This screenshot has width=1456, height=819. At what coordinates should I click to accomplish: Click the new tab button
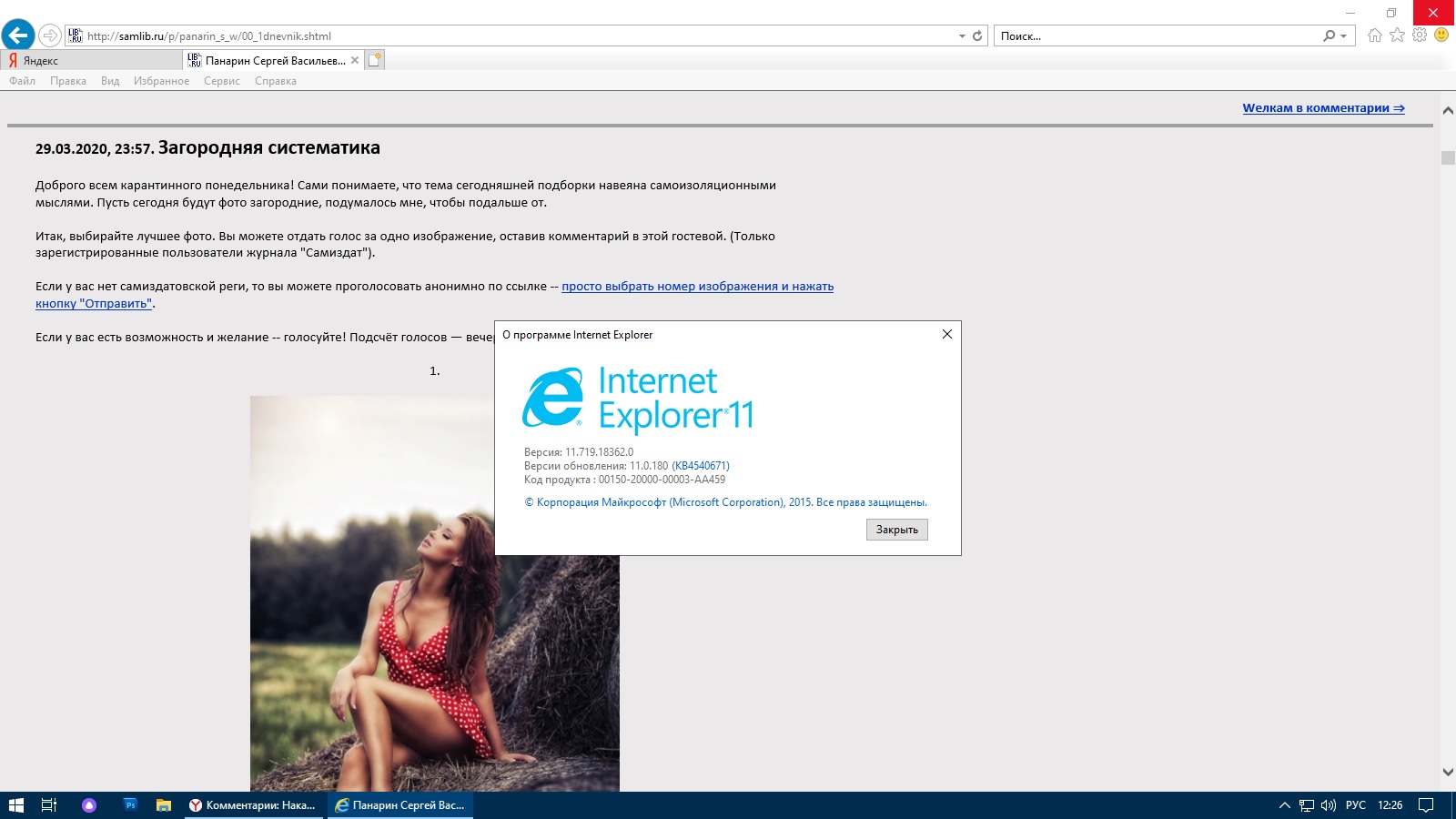pos(375,60)
